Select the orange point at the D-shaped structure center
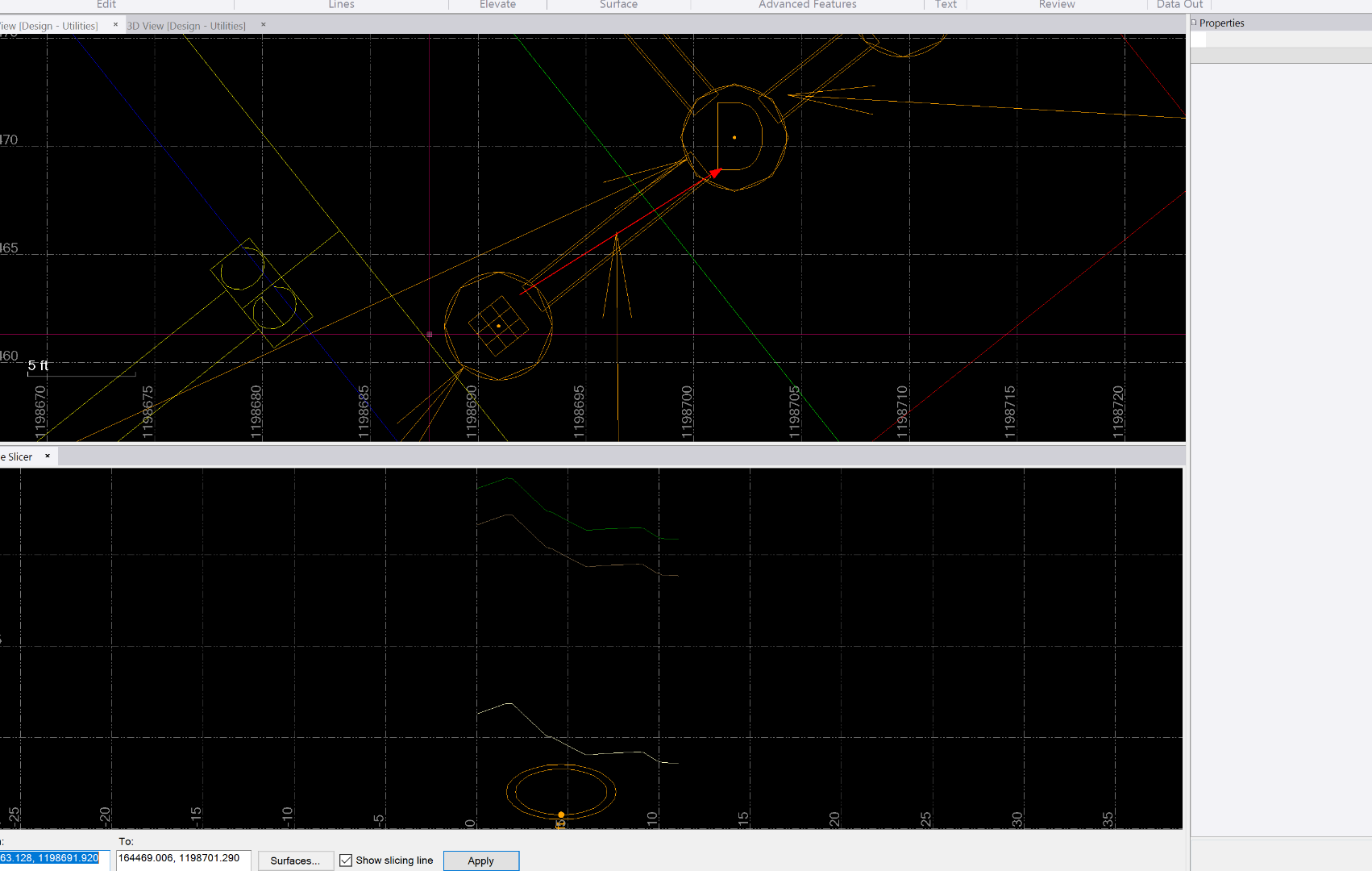 click(x=734, y=138)
